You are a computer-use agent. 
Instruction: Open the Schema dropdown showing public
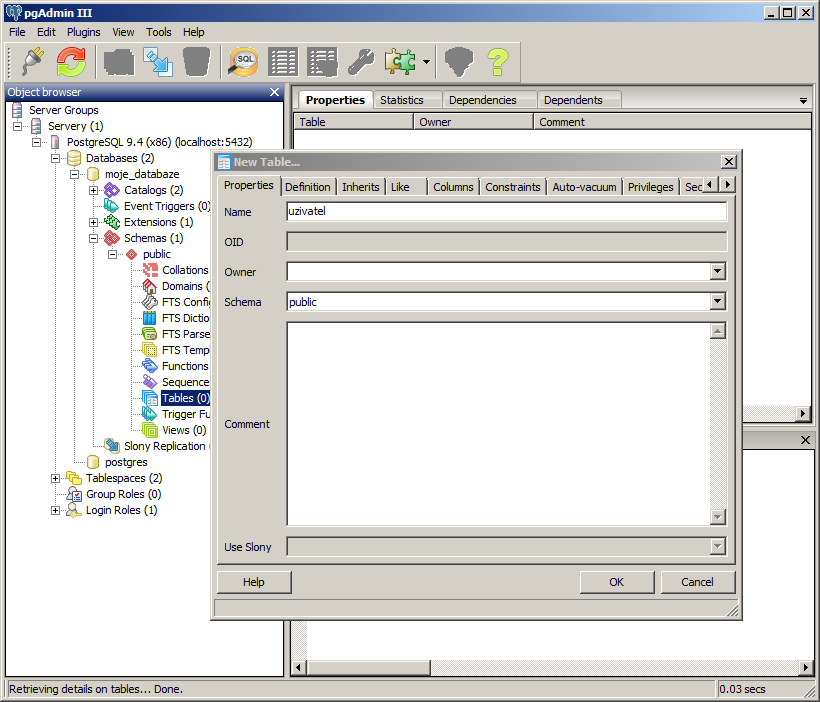tap(717, 302)
